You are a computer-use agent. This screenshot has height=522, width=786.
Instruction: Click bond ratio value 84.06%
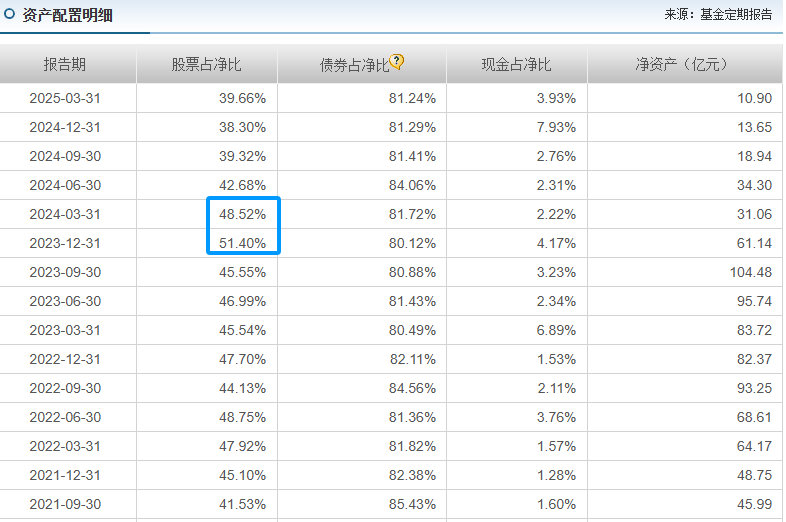click(x=412, y=186)
